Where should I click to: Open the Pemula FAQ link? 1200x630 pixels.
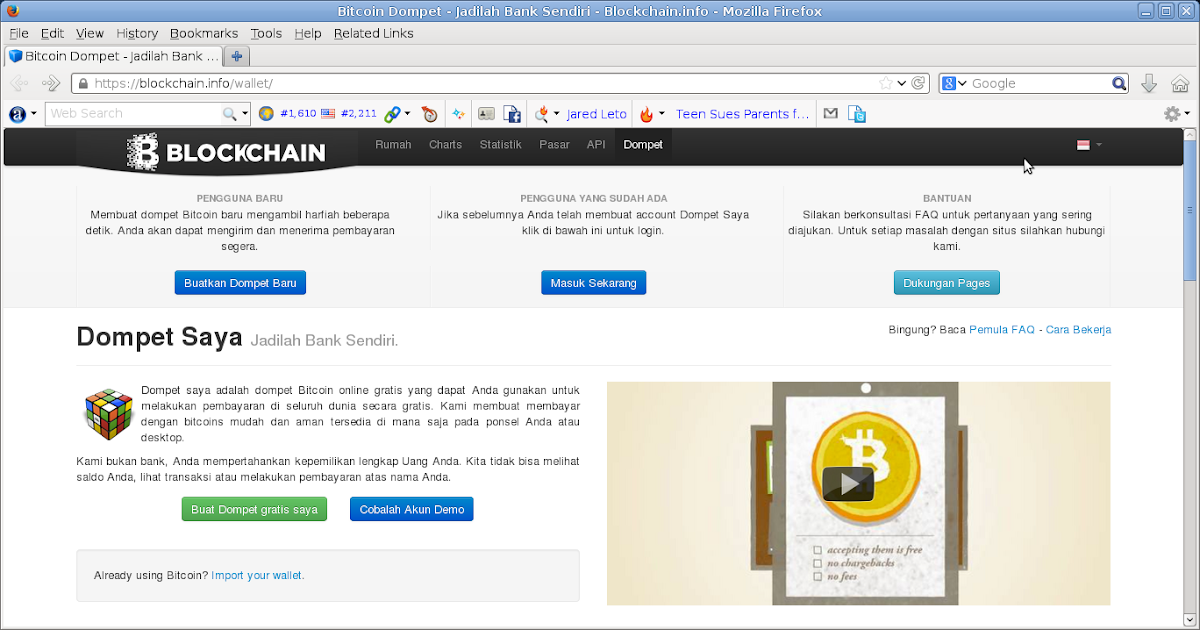[1002, 329]
